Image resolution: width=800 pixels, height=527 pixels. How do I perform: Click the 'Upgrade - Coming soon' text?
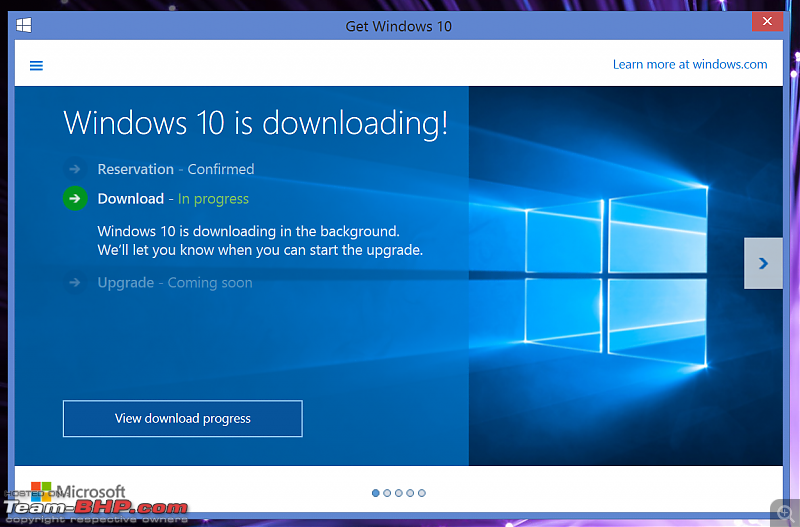click(175, 283)
